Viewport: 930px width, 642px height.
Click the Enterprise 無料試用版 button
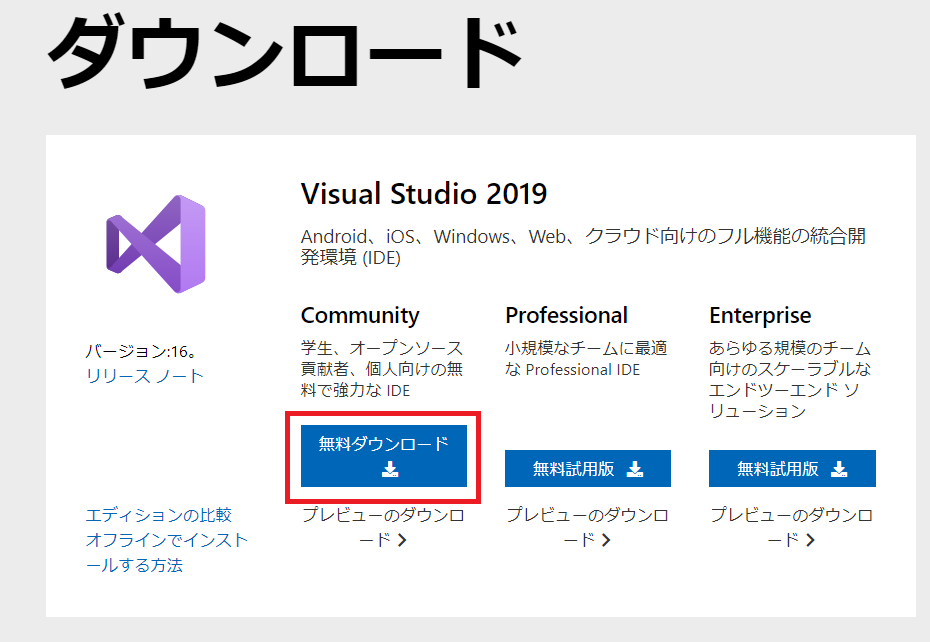[793, 468]
